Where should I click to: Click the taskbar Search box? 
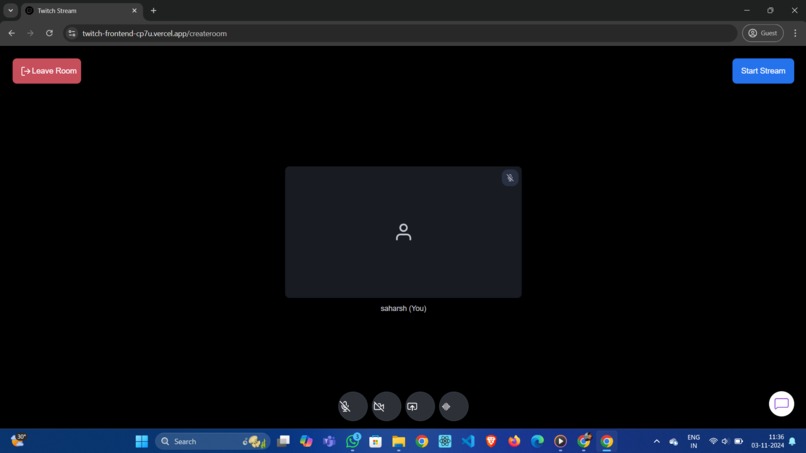(x=212, y=441)
